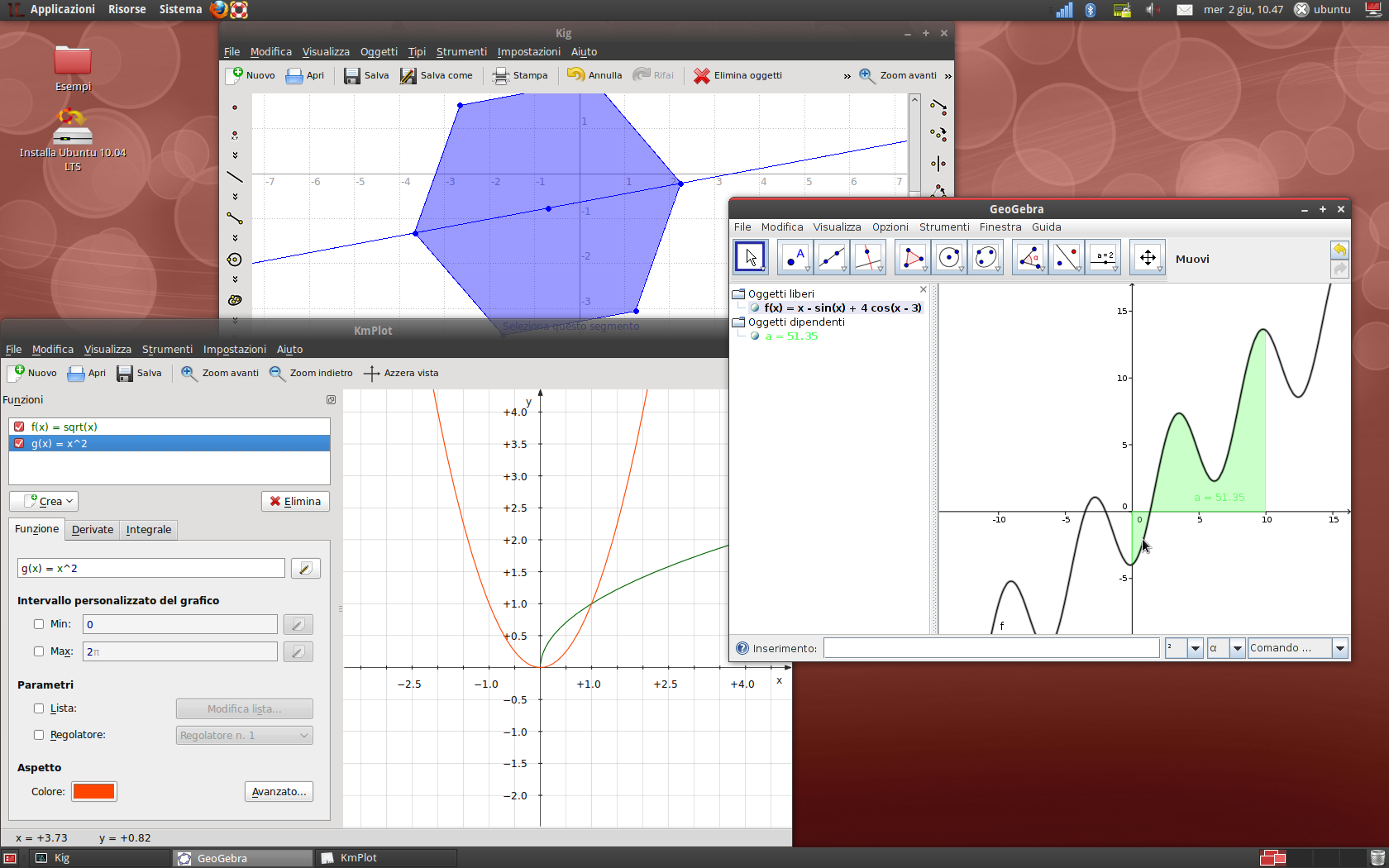Open Oggetti menu in Kig
1389x868 pixels.
[x=379, y=52]
